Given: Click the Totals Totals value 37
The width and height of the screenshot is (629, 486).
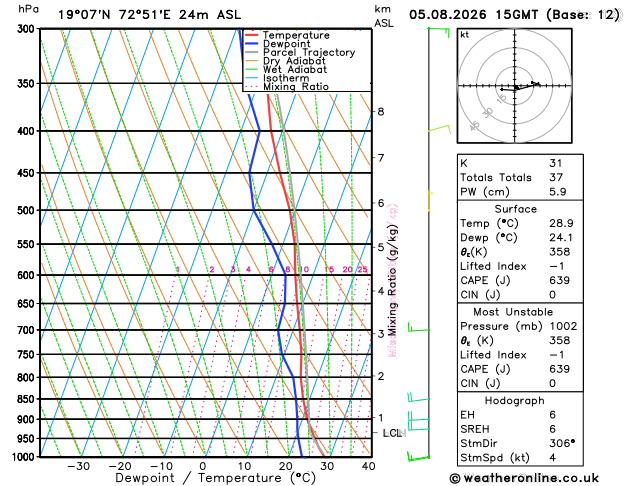Looking at the screenshot, I should coord(556,177).
